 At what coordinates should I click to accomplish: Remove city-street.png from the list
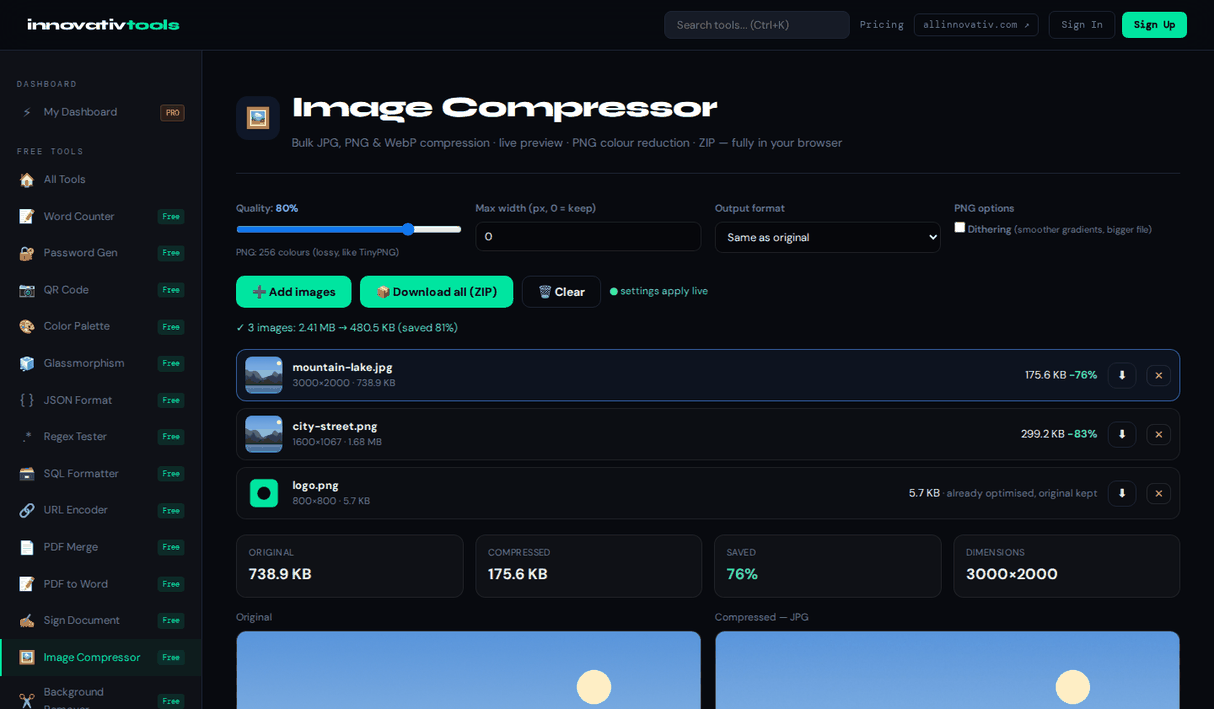tap(1159, 434)
